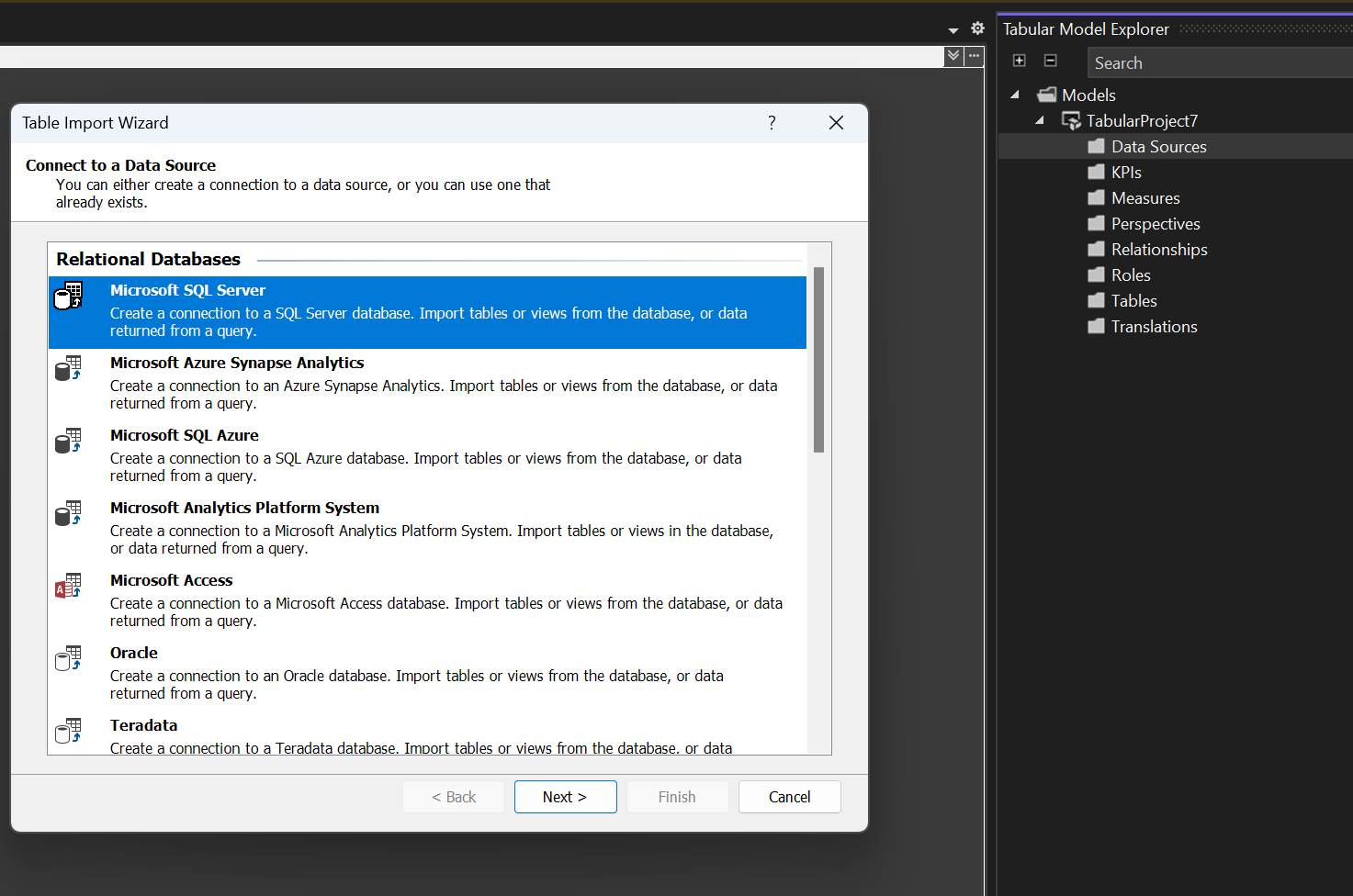The width and height of the screenshot is (1353, 896).
Task: Open the settings gear above the editor
Action: (x=977, y=28)
